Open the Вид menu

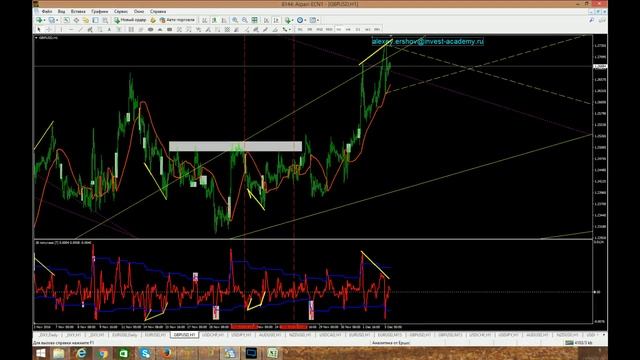coord(61,11)
